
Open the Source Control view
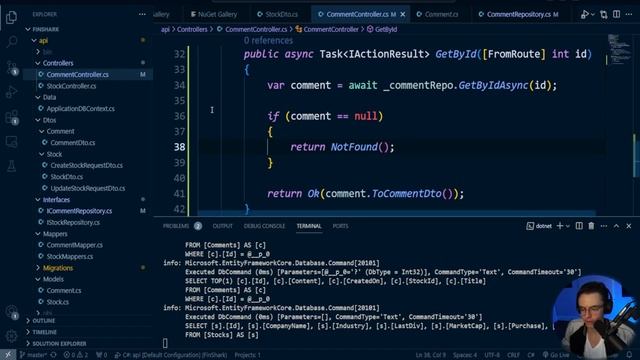pyautogui.click(x=11, y=67)
